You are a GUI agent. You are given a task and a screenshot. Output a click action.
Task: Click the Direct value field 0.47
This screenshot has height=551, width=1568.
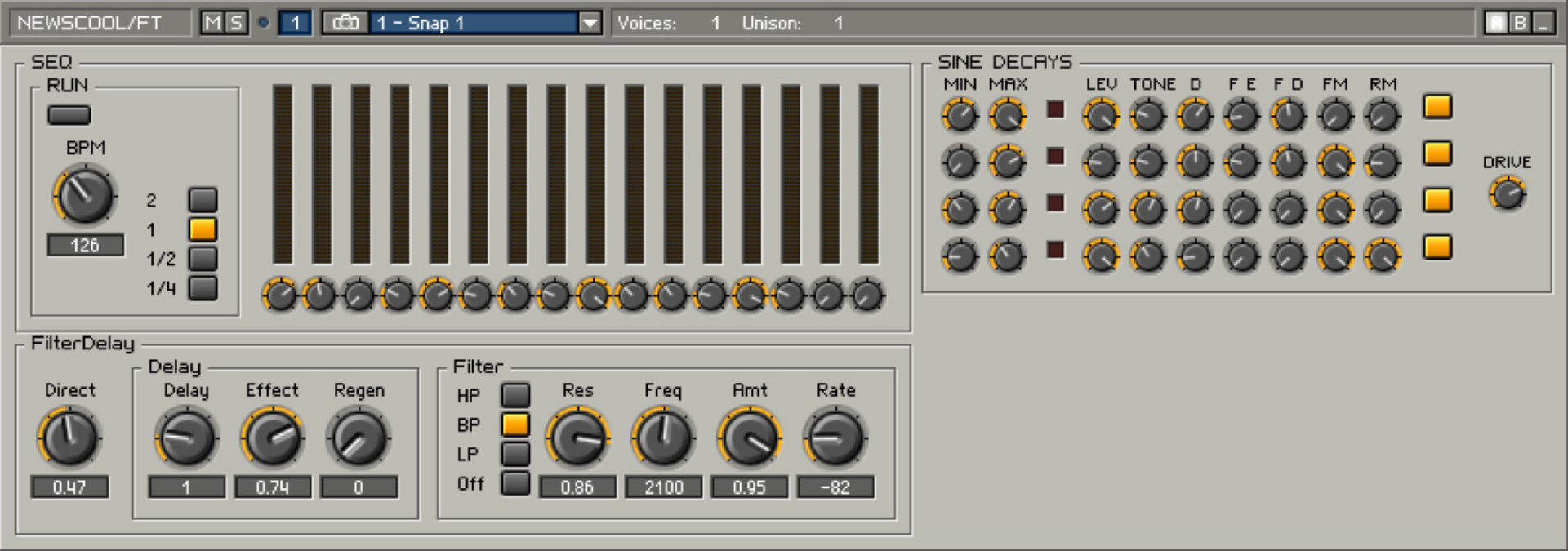tap(69, 487)
